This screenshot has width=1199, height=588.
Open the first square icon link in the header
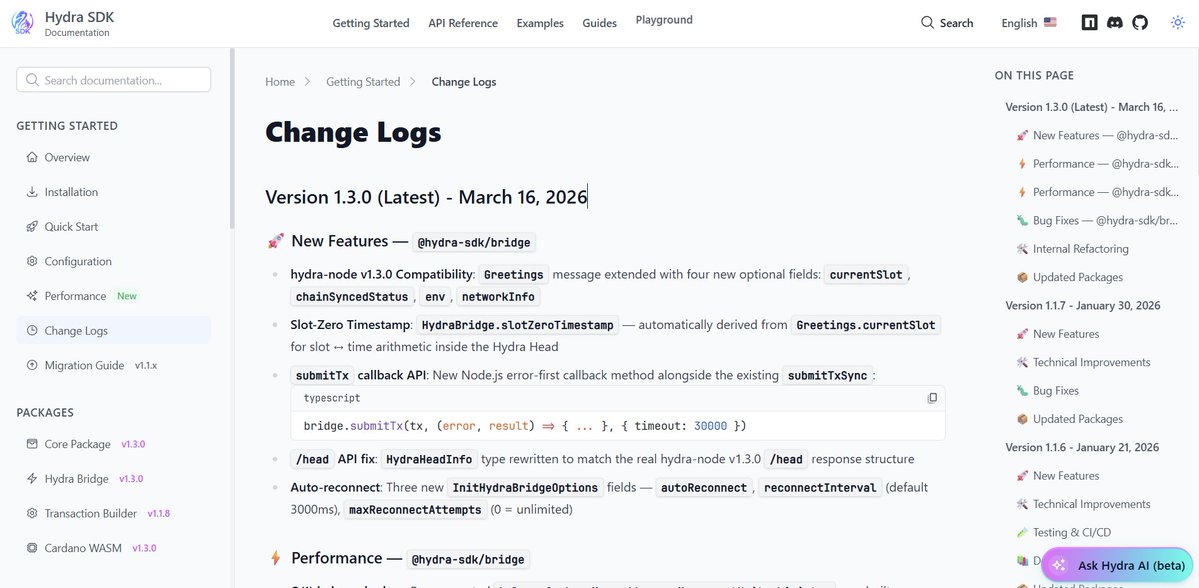[x=1090, y=23]
